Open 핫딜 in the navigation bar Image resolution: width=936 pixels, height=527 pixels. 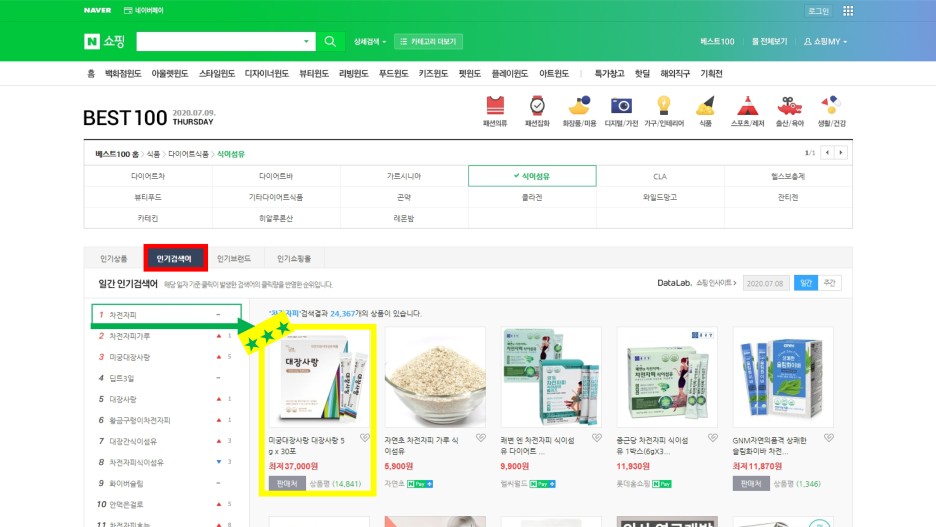642,73
